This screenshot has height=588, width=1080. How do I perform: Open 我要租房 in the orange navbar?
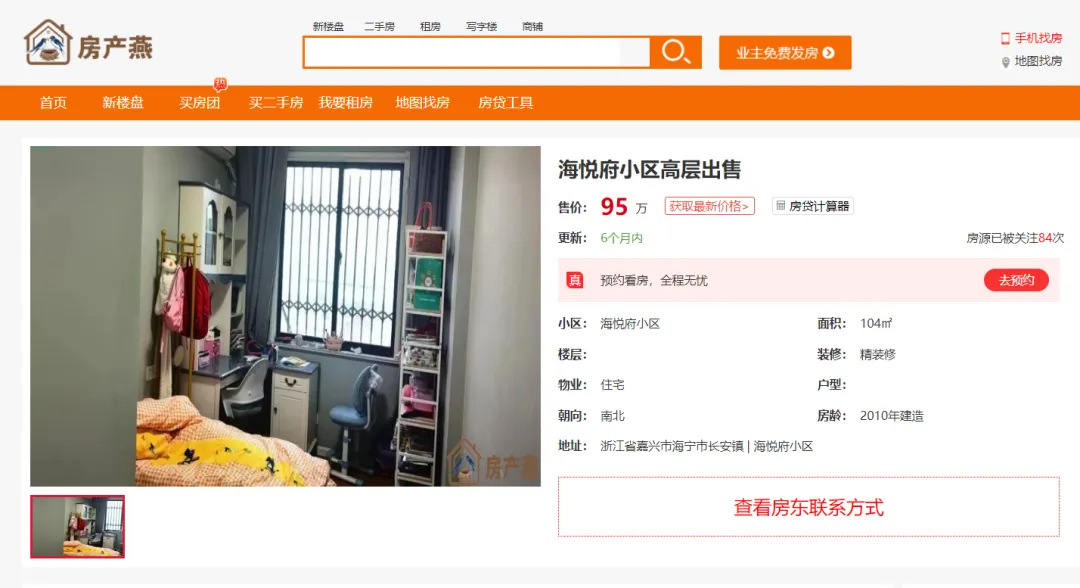[x=346, y=103]
